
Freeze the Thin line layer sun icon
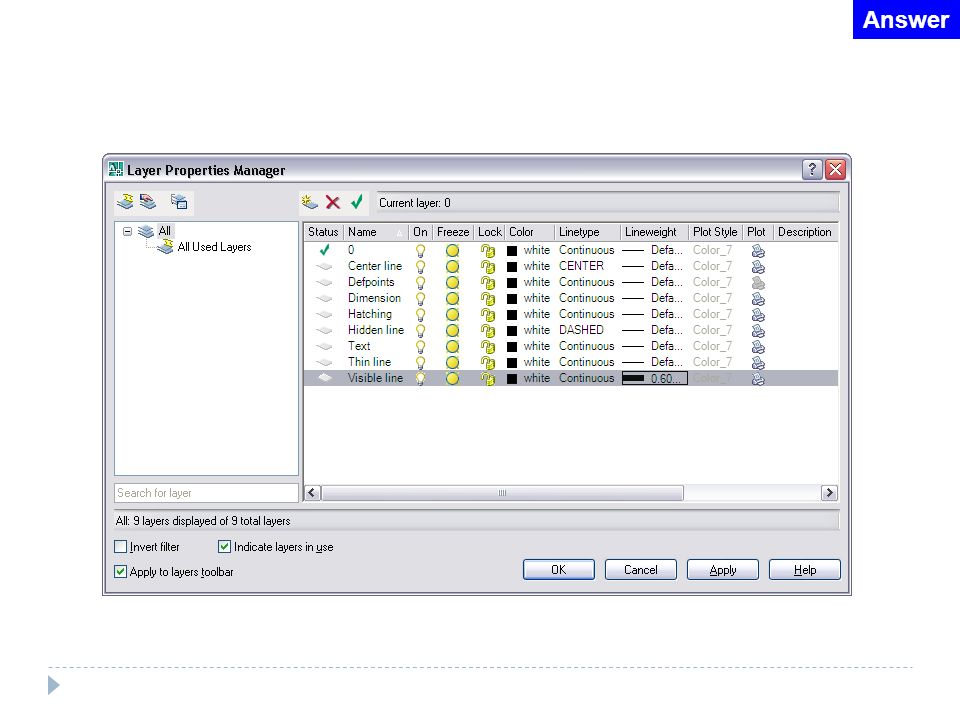452,362
